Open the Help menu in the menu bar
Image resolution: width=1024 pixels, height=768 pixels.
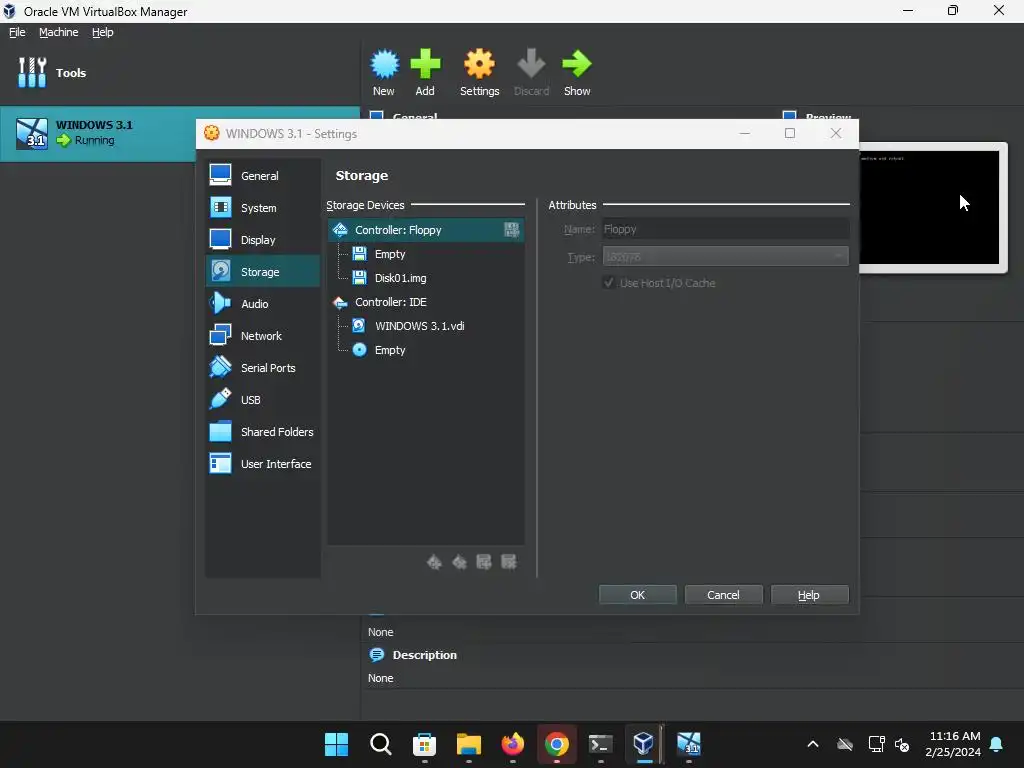click(x=103, y=32)
